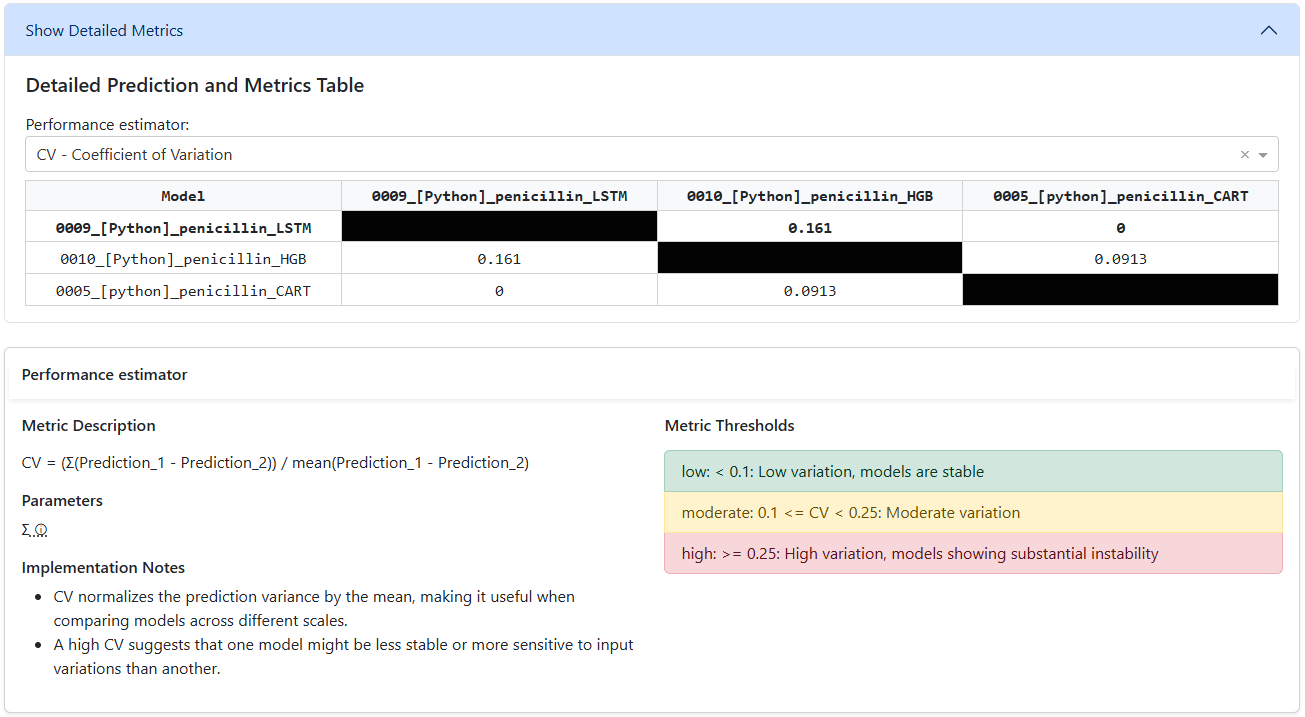Select the 0010_[Python]_penicillin_HGB column header
Image resolution: width=1305 pixels, height=717 pixels.
coord(809,196)
